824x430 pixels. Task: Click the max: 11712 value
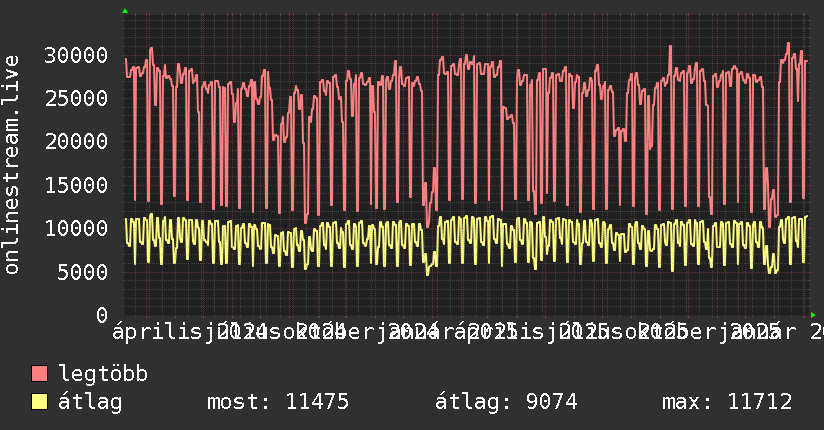click(x=727, y=402)
